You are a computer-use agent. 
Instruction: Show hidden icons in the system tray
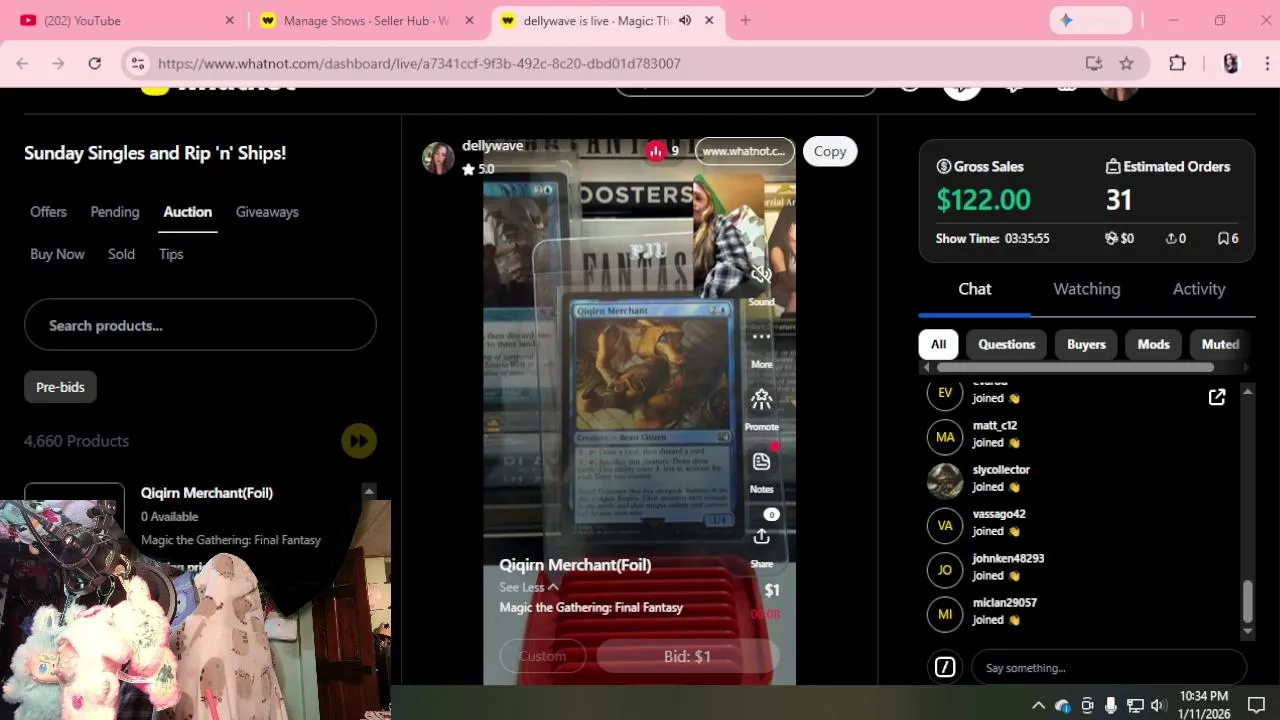click(x=1038, y=705)
